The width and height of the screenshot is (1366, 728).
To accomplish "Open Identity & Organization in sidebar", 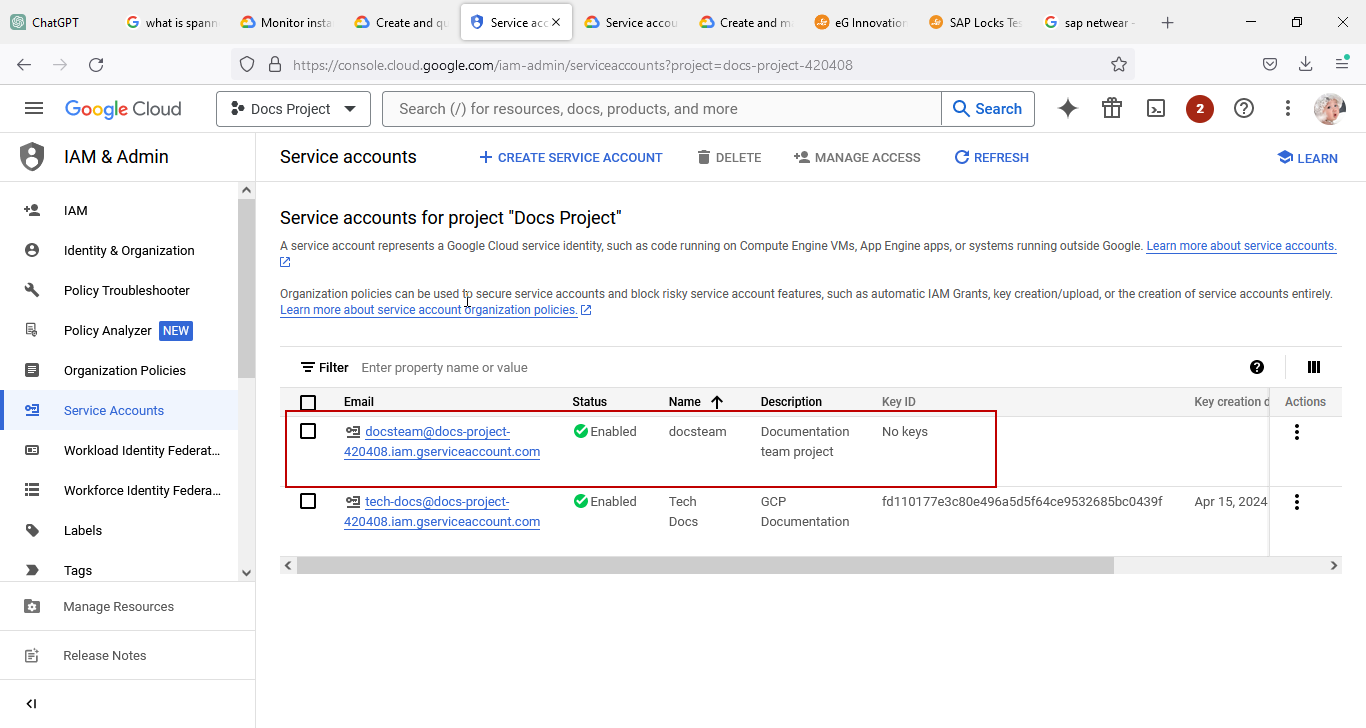I will pyautogui.click(x=119, y=250).
